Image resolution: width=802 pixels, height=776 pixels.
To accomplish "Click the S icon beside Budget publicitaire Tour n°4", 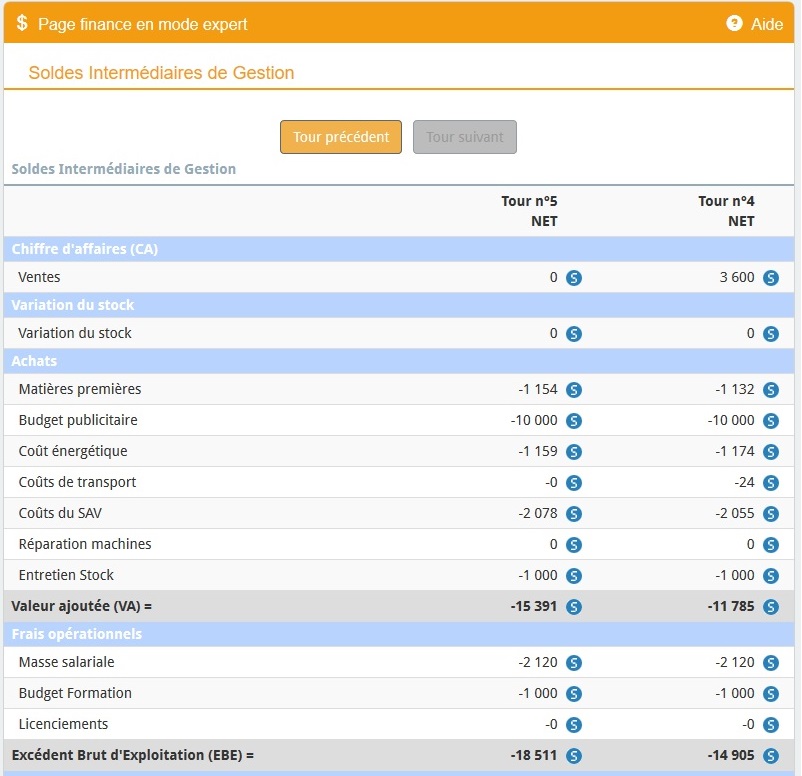I will 770,420.
